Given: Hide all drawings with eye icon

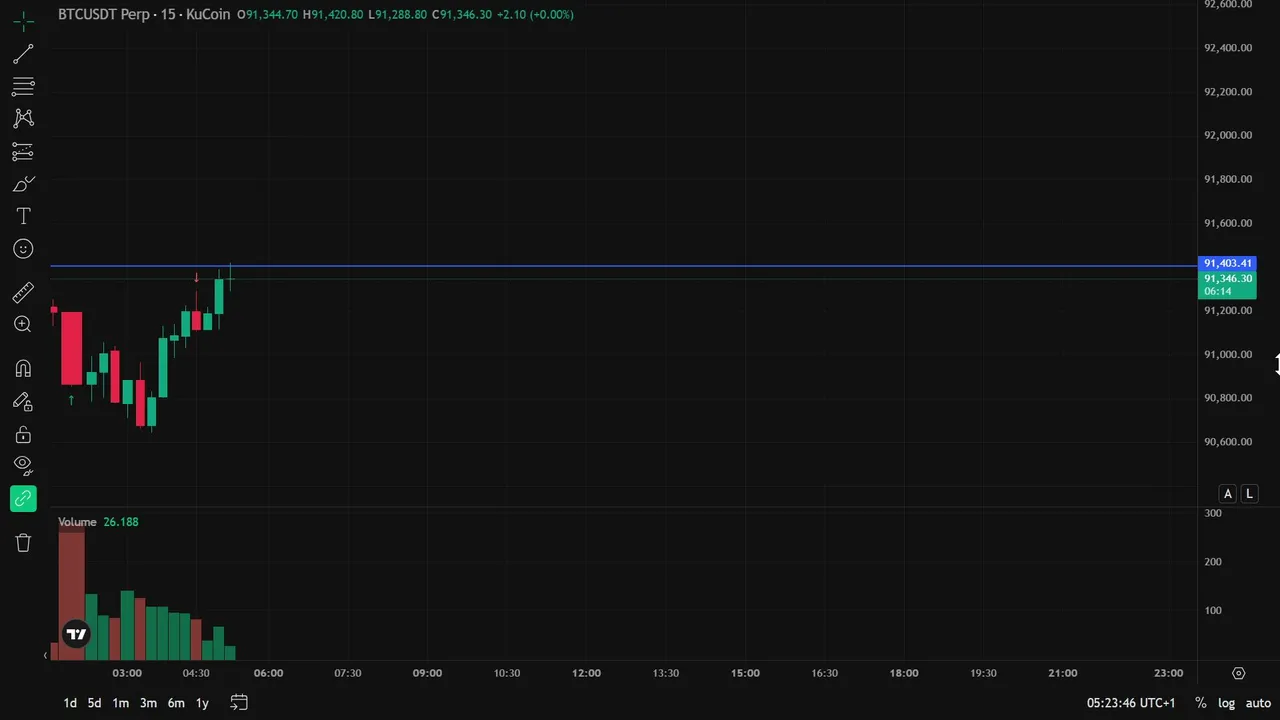Looking at the screenshot, I should coord(23,465).
